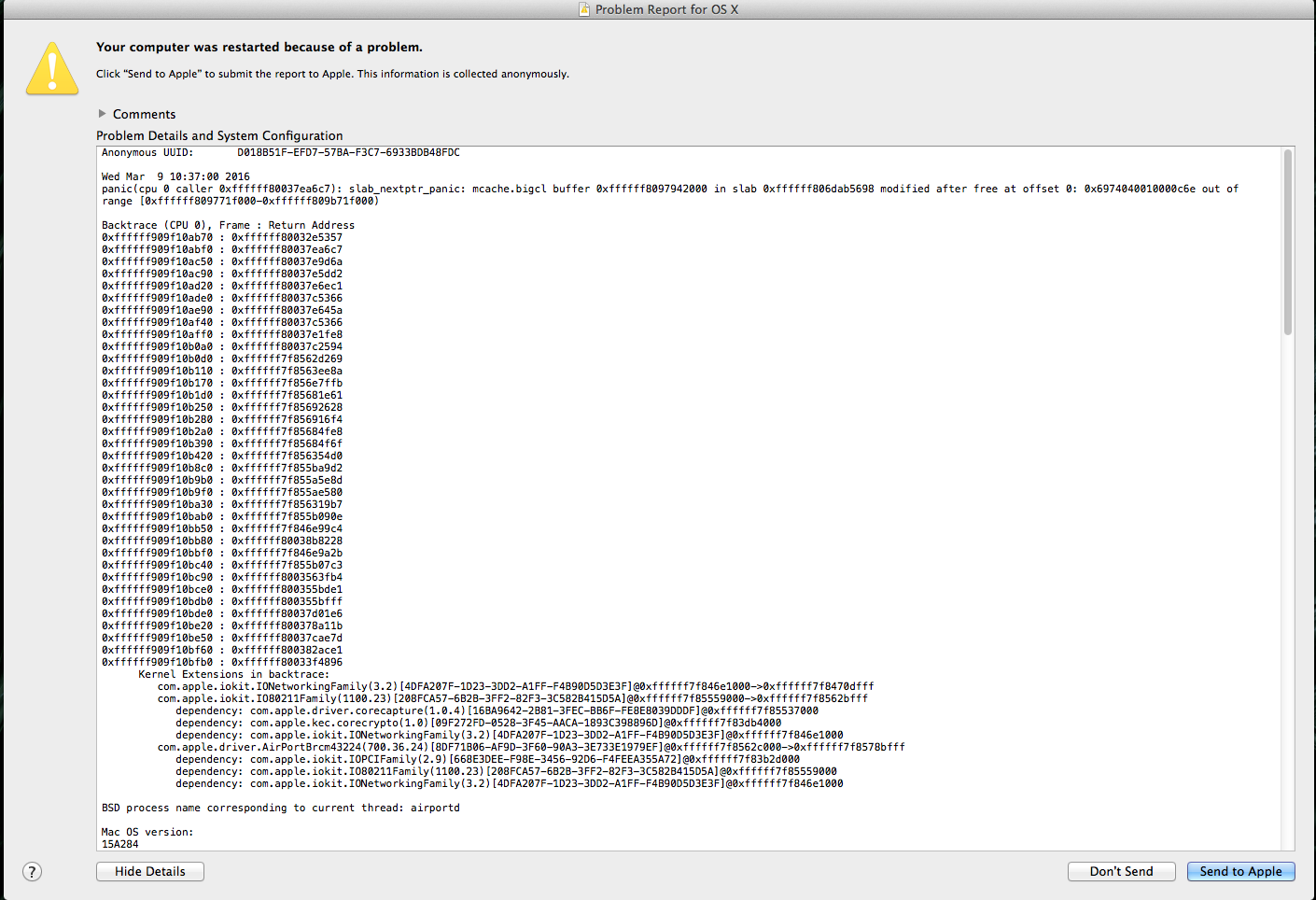The width and height of the screenshot is (1316, 900).
Task: Click the backtrace row starting 0xffffff909f10b0d0
Action: 222,359
